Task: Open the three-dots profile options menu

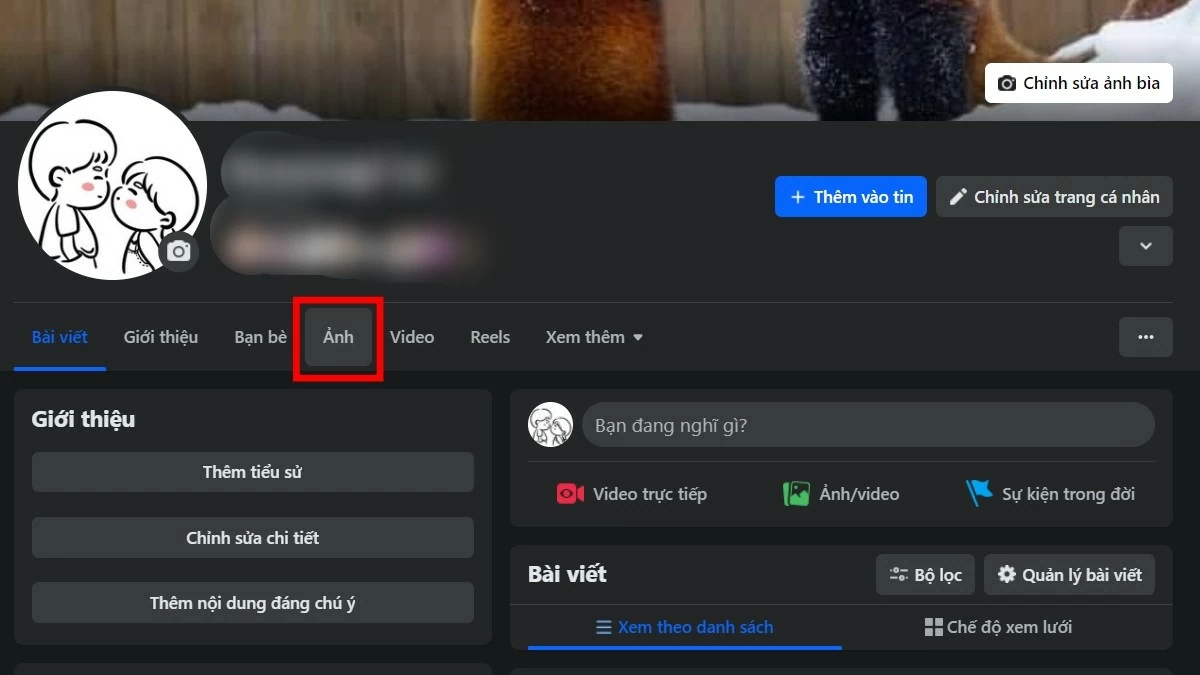Action: click(x=1145, y=337)
